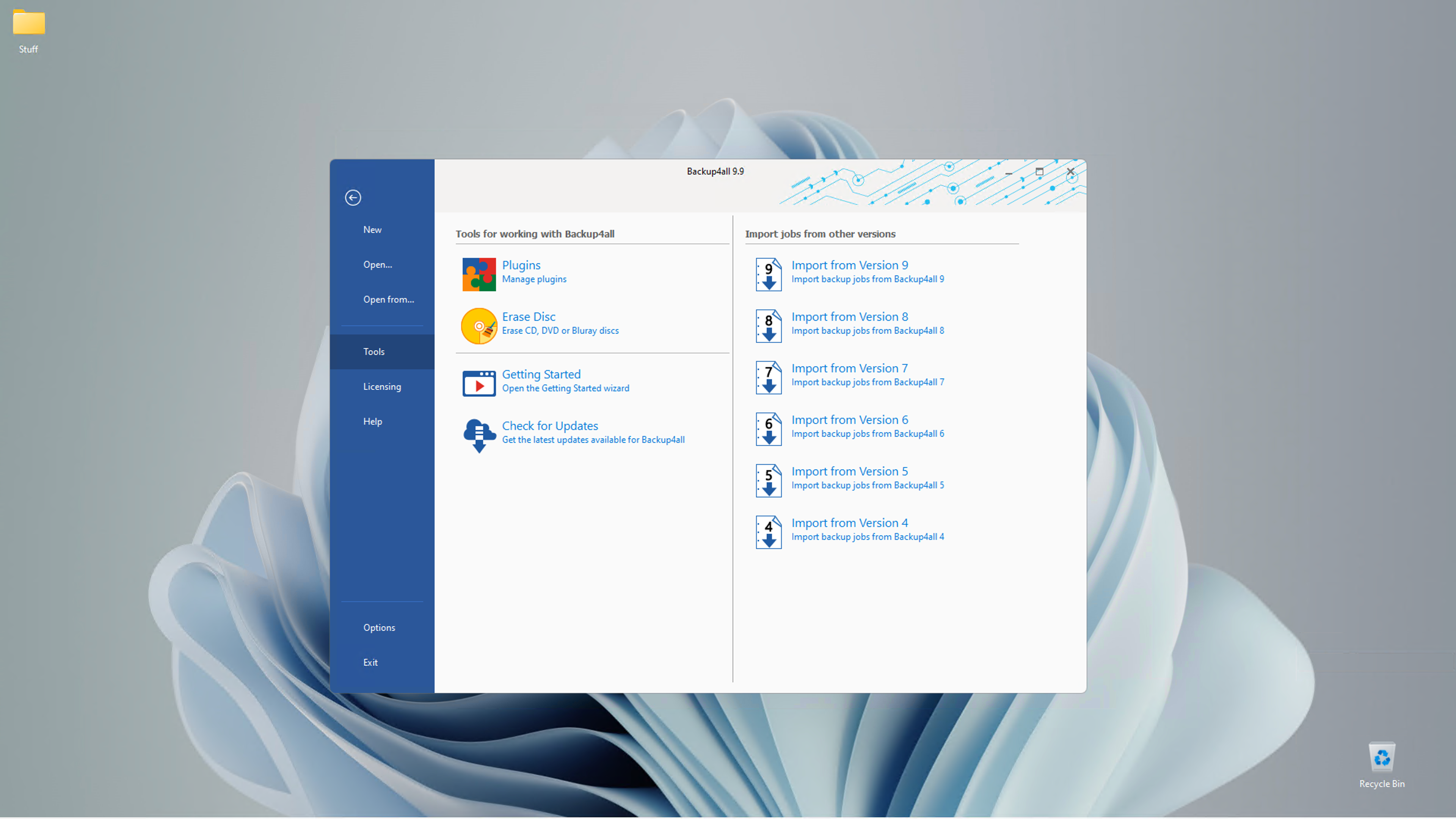Viewport: 1456px width, 819px height.
Task: Click Import from Version 5 link
Action: 849,471
